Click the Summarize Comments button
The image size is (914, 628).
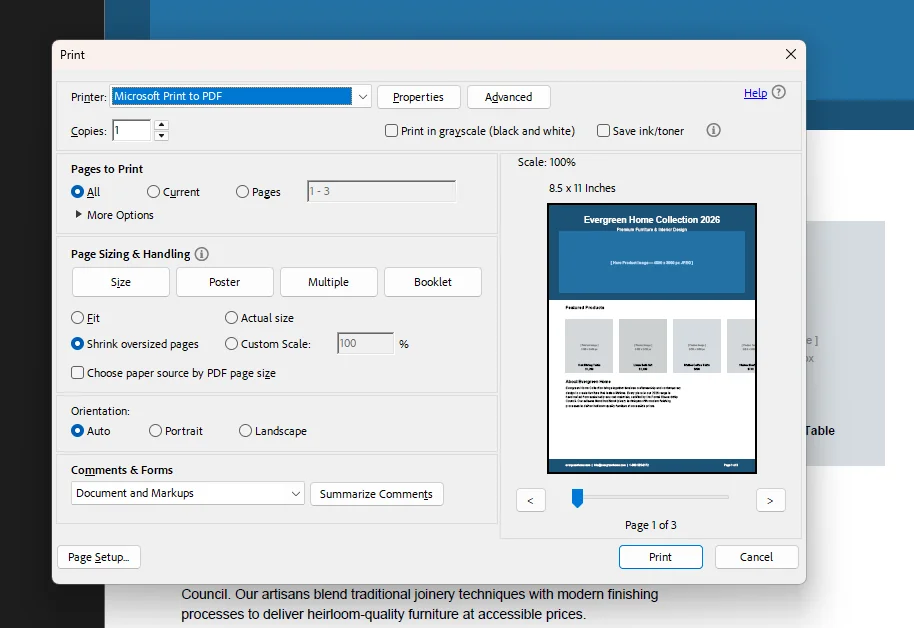click(377, 494)
